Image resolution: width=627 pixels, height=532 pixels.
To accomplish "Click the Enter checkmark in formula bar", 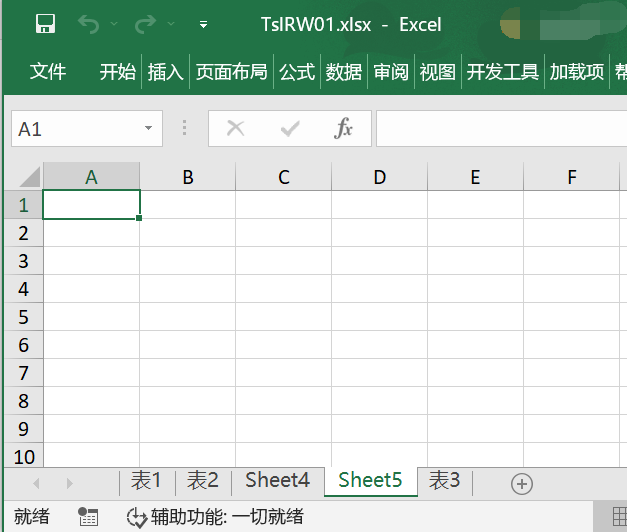I will coord(290,129).
